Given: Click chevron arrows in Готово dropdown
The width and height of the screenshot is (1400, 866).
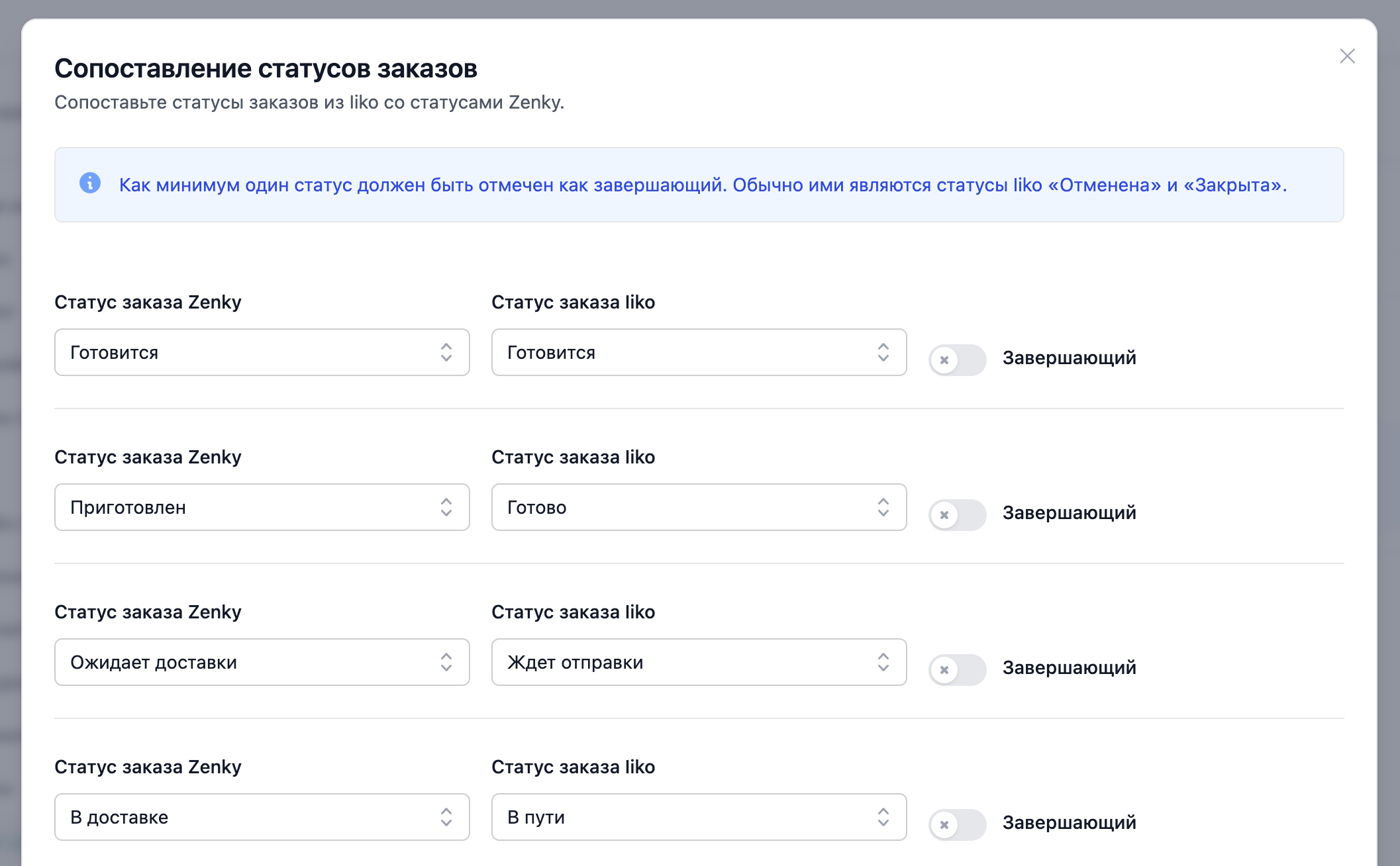Looking at the screenshot, I should pyautogui.click(x=883, y=507).
